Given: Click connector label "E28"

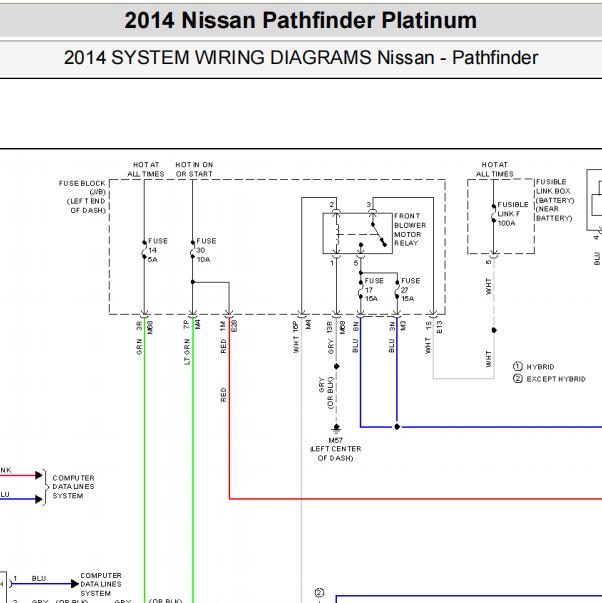Looking at the screenshot, I should (x=234, y=326).
